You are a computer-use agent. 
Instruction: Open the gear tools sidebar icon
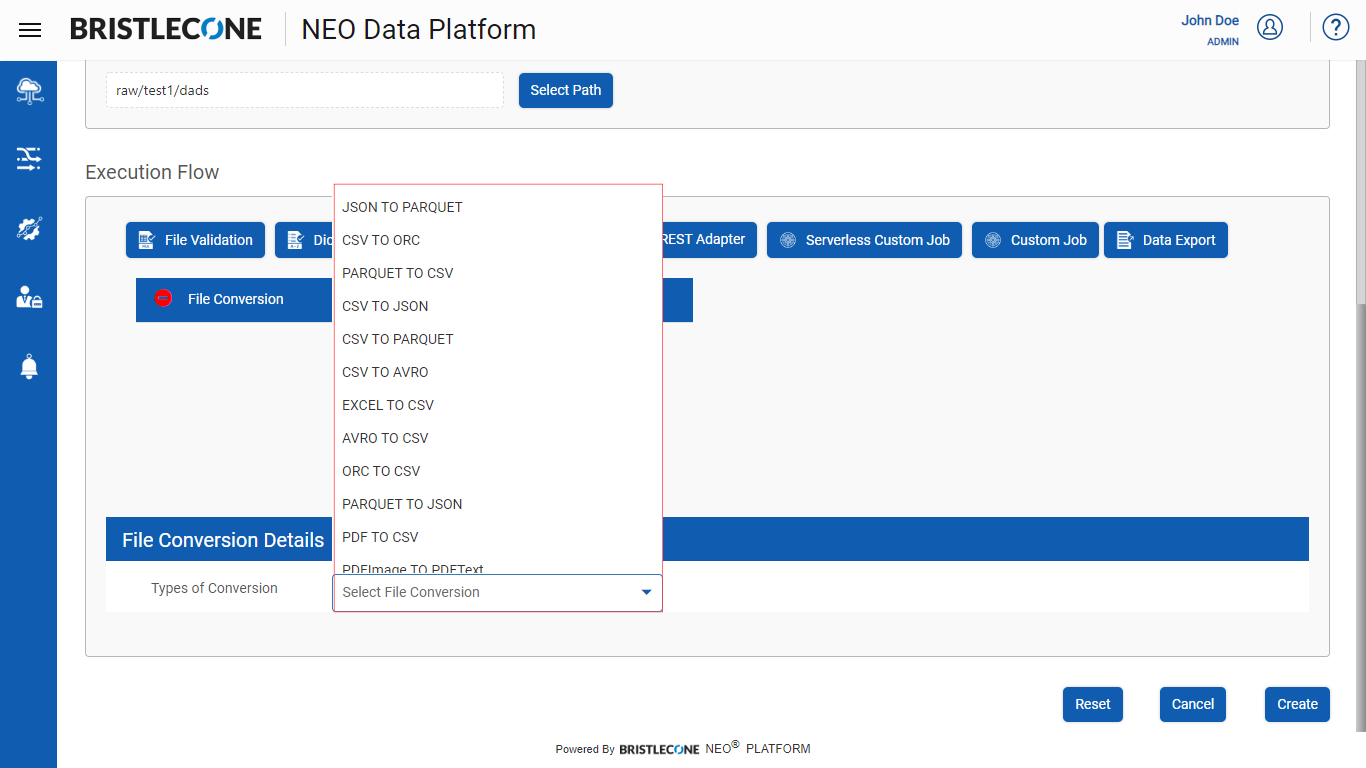(29, 228)
